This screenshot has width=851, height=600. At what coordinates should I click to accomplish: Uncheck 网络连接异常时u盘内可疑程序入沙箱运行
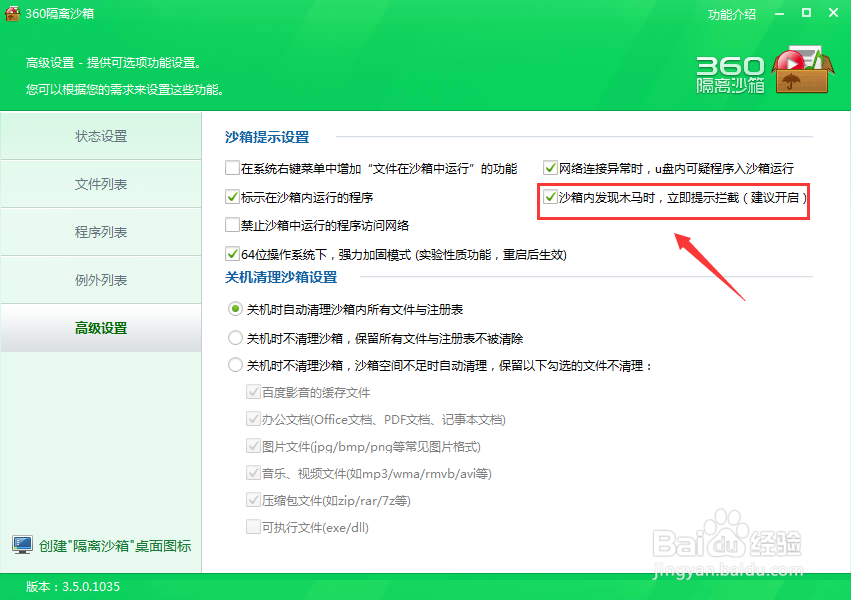tap(550, 168)
